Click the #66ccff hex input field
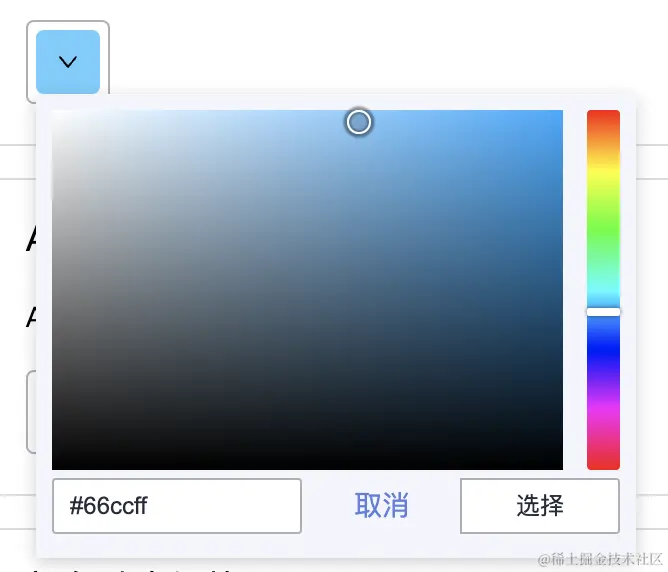The height and width of the screenshot is (572, 668). point(177,506)
